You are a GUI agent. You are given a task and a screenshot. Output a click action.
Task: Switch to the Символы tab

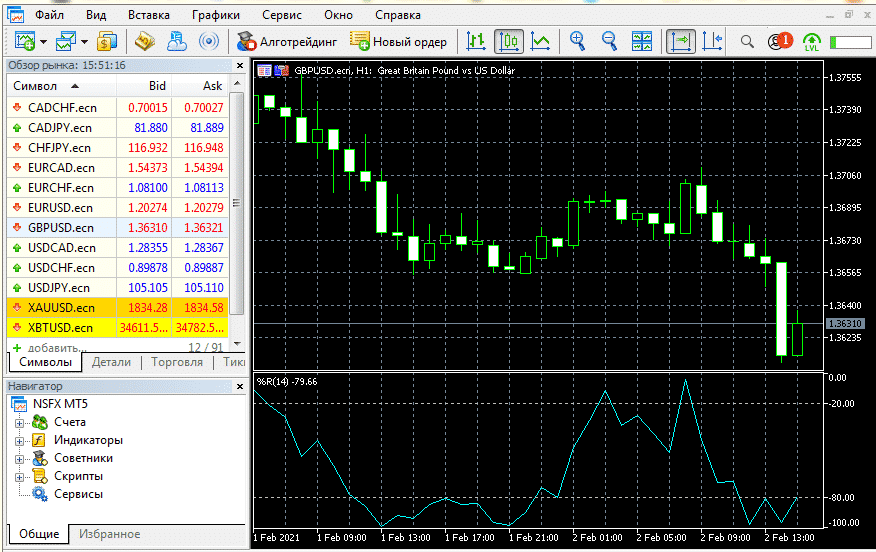(45, 362)
